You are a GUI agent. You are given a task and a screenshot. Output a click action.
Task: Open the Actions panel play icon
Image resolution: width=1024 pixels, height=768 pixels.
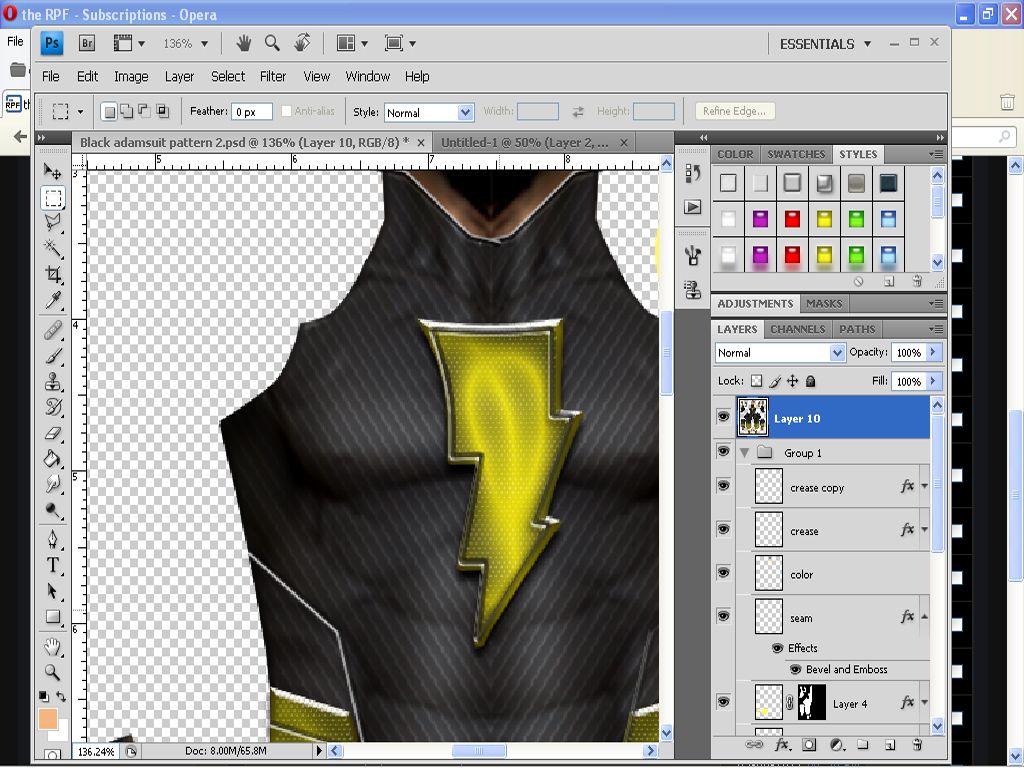click(693, 207)
